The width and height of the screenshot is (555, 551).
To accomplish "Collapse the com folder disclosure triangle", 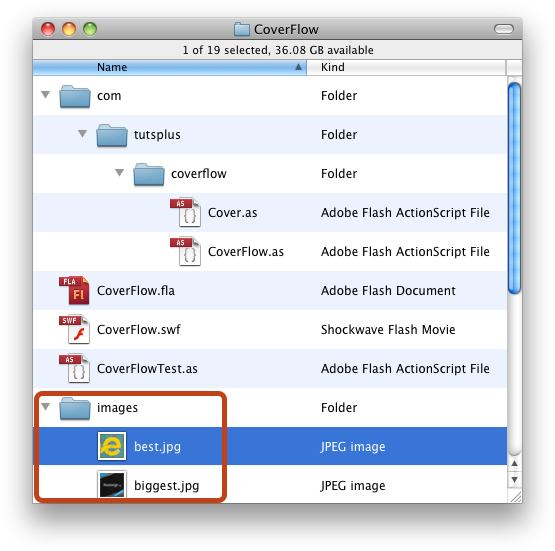I will pos(45,95).
